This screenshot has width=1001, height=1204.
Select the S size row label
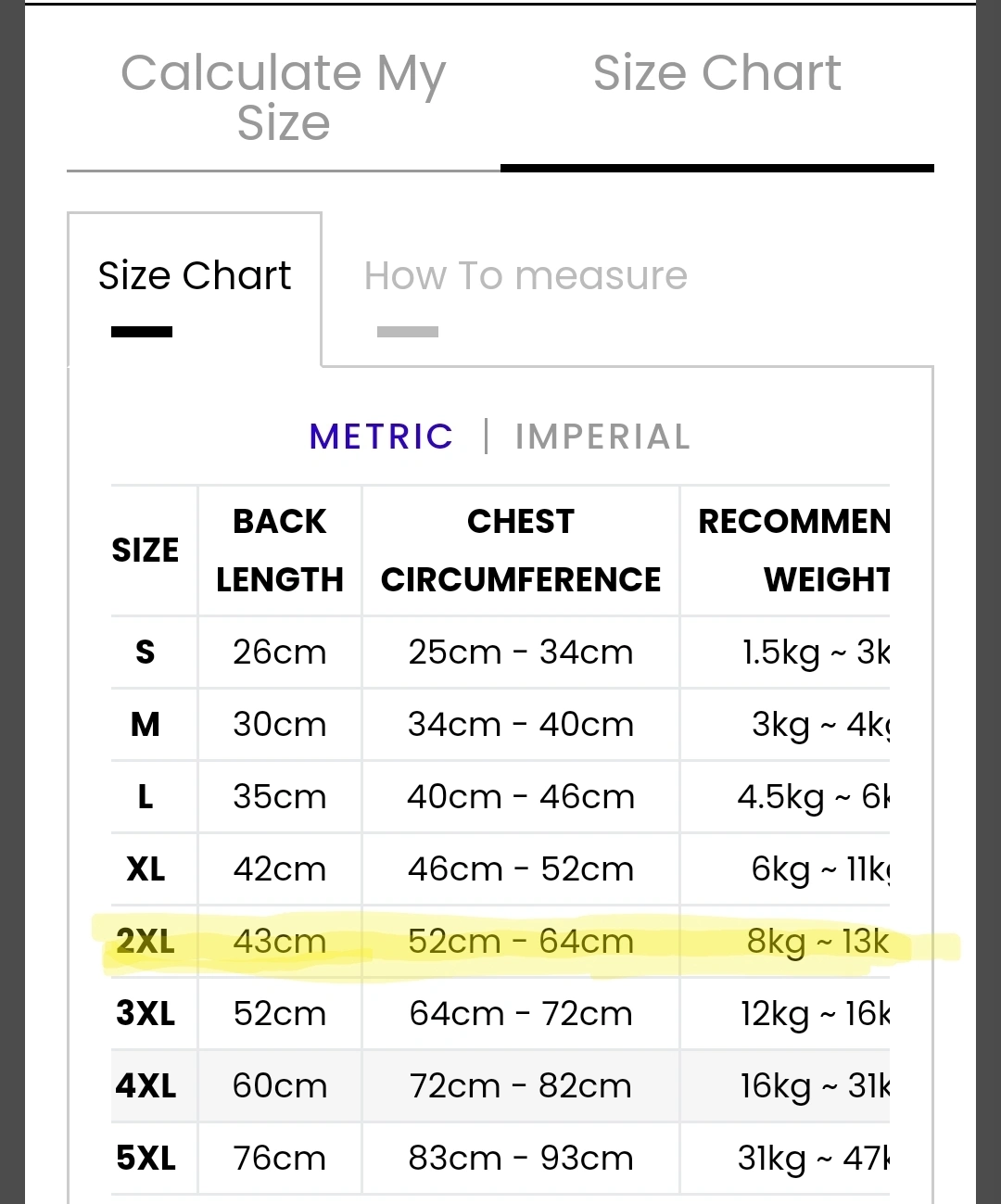(x=146, y=653)
